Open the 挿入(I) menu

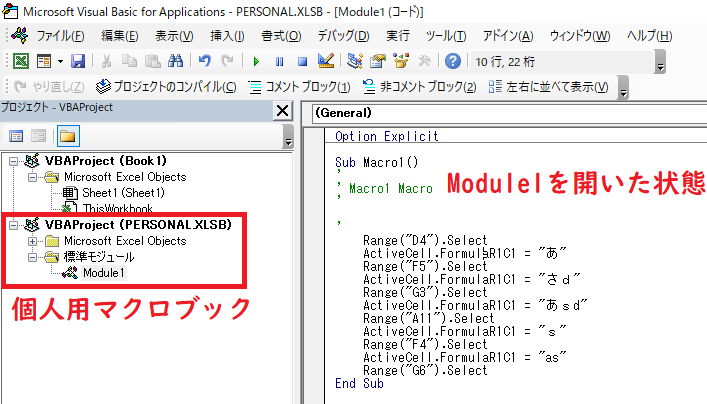[x=227, y=36]
